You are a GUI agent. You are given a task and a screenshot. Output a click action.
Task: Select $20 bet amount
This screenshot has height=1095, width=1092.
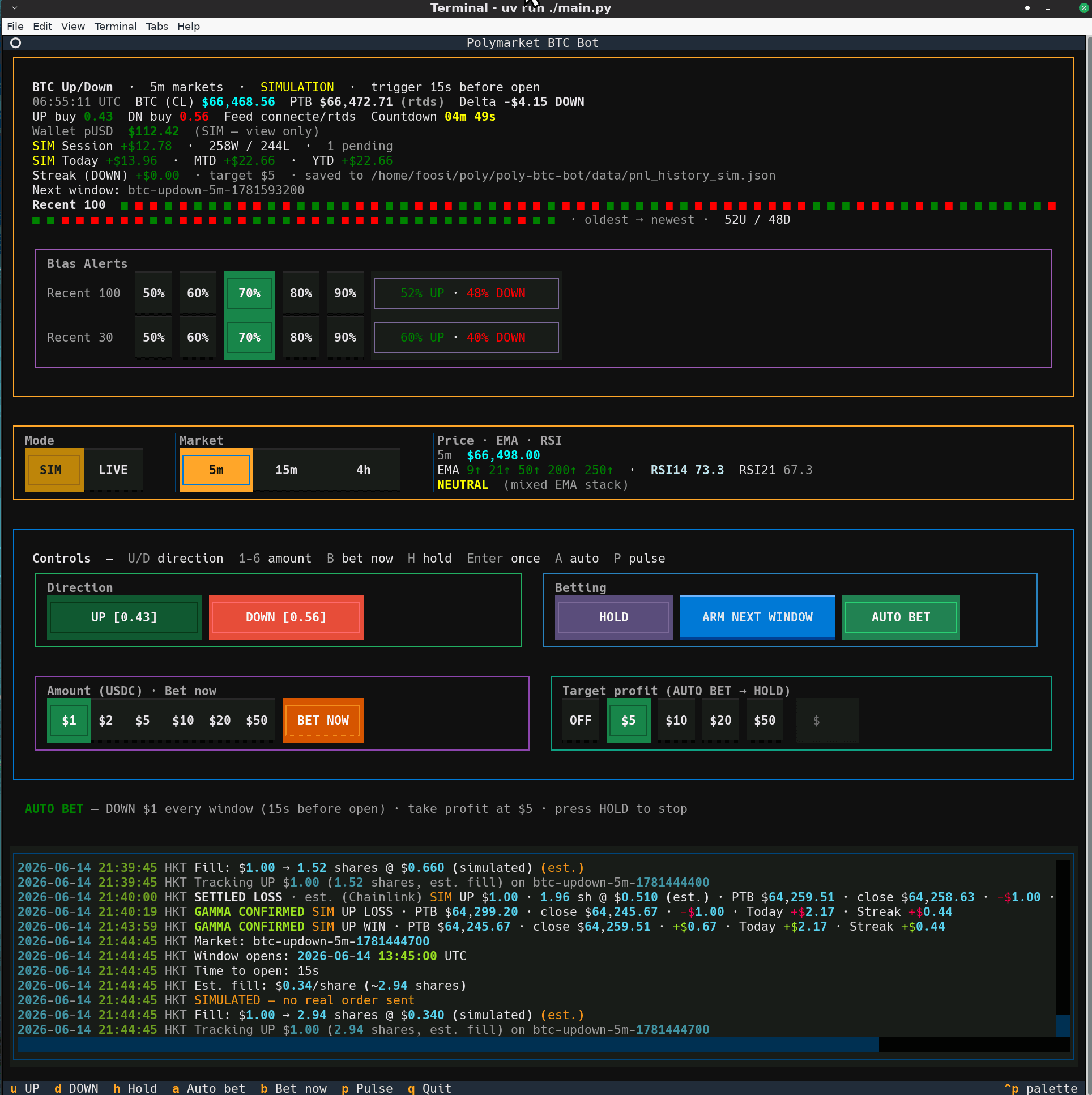point(220,721)
